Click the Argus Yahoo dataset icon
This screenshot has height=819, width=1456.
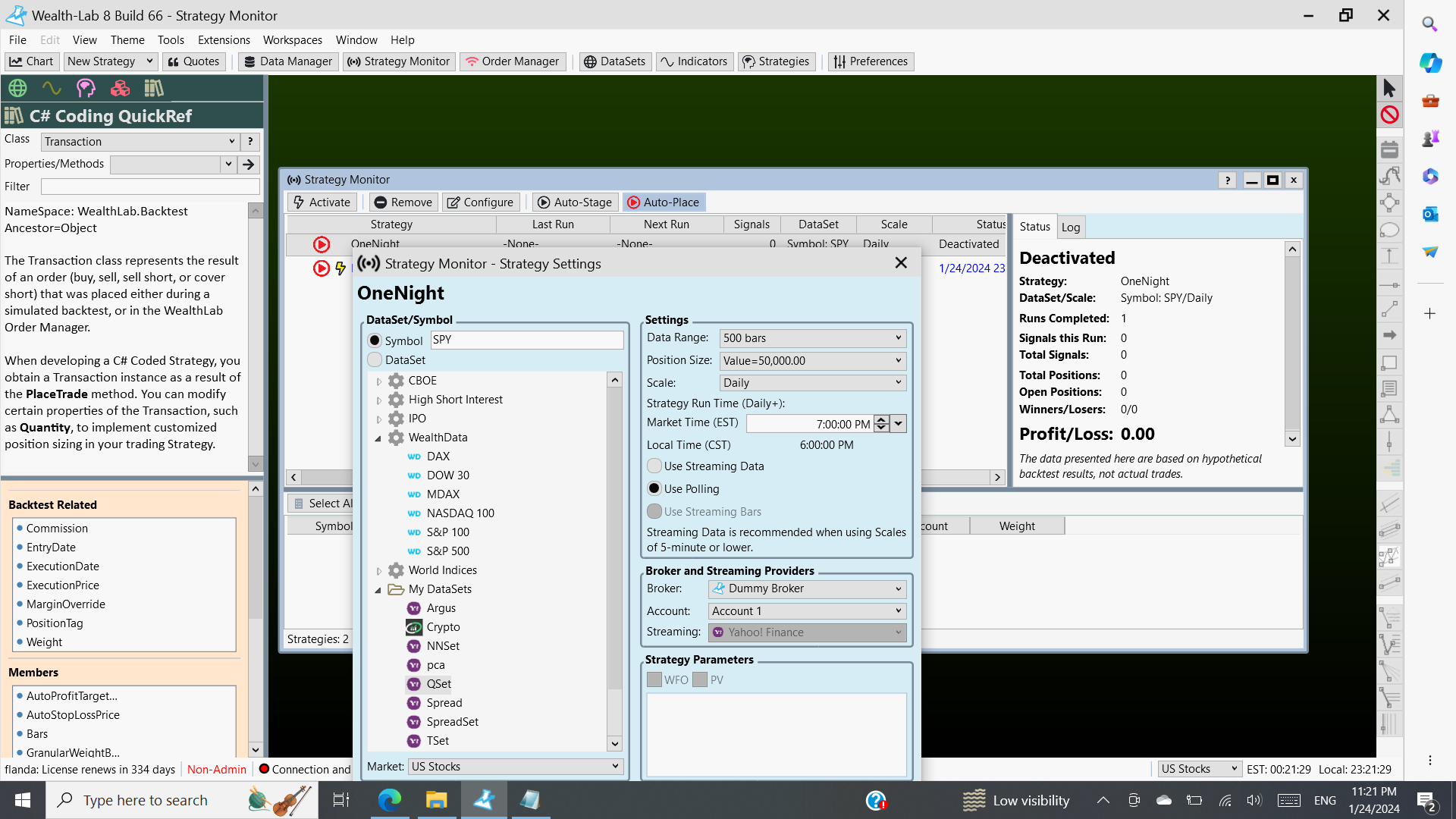(414, 608)
